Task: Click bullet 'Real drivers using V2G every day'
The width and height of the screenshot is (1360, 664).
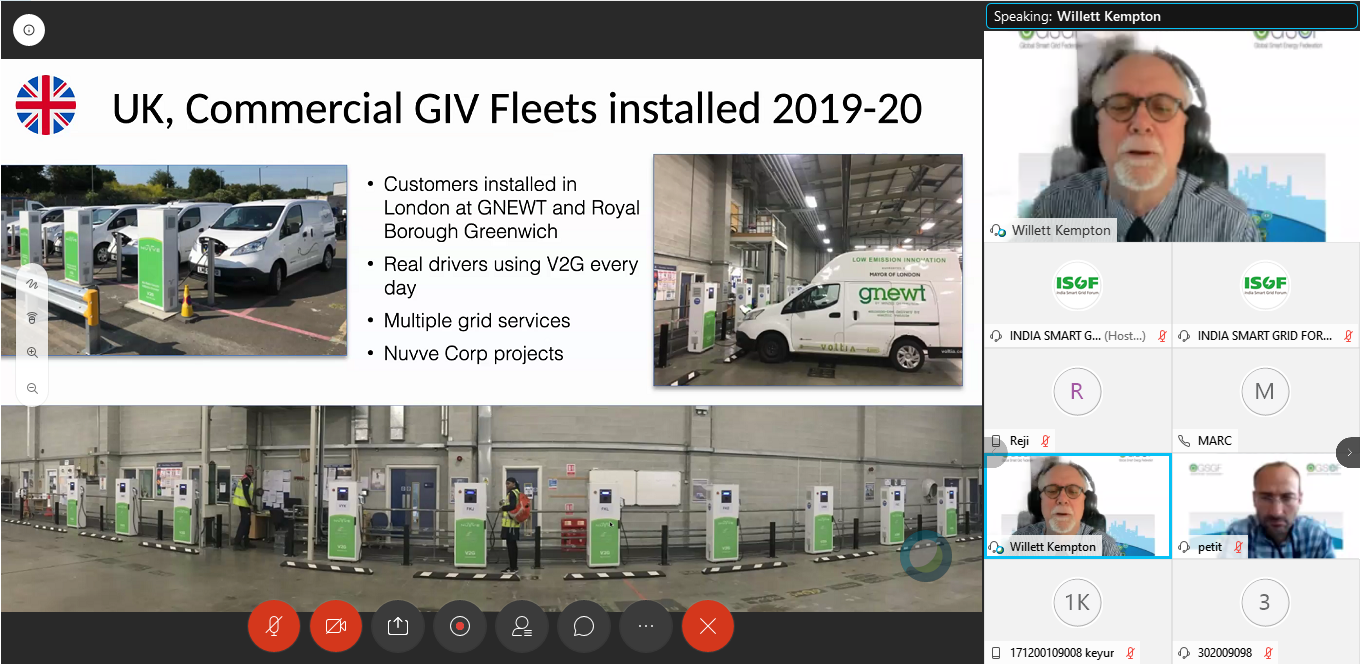Action: (x=510, y=276)
